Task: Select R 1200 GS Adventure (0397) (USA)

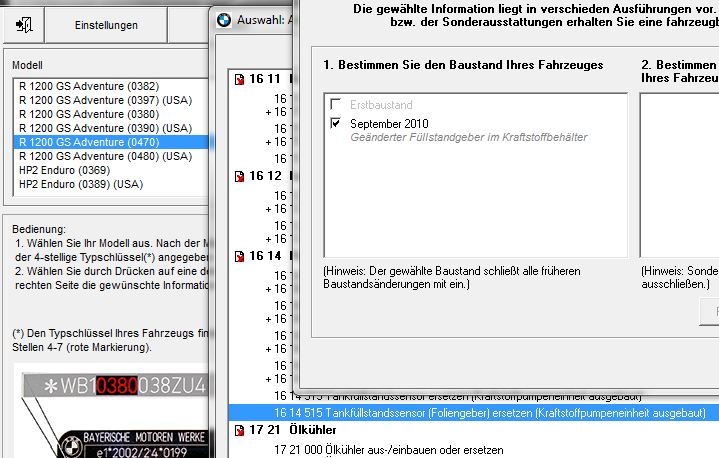Action: [x=104, y=101]
